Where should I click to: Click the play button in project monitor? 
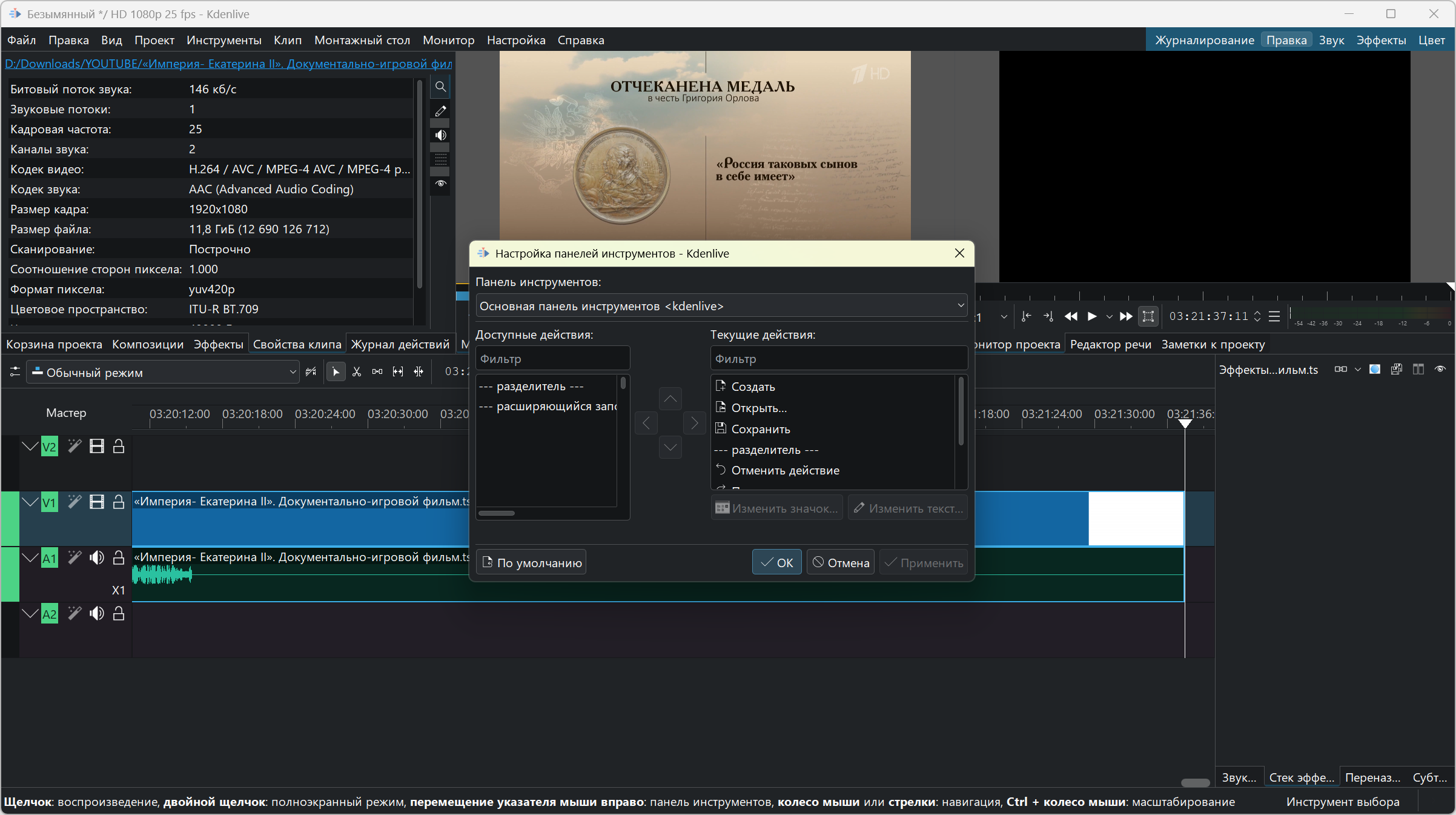click(1092, 316)
